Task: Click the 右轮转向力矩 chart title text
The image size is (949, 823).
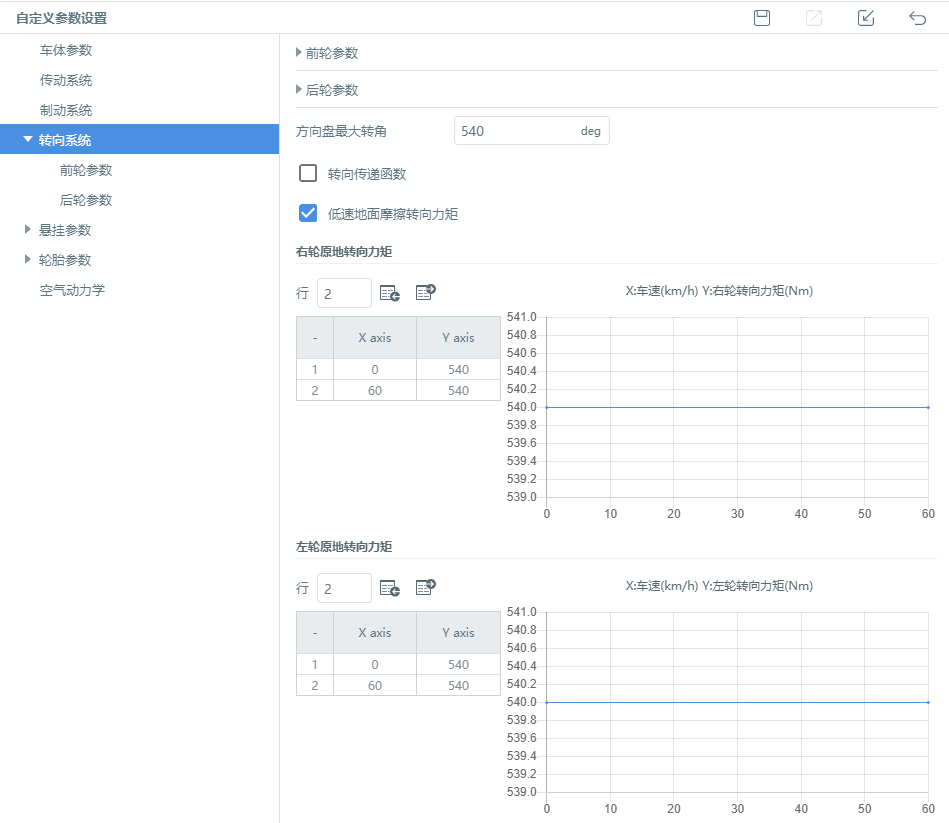Action: tap(719, 290)
